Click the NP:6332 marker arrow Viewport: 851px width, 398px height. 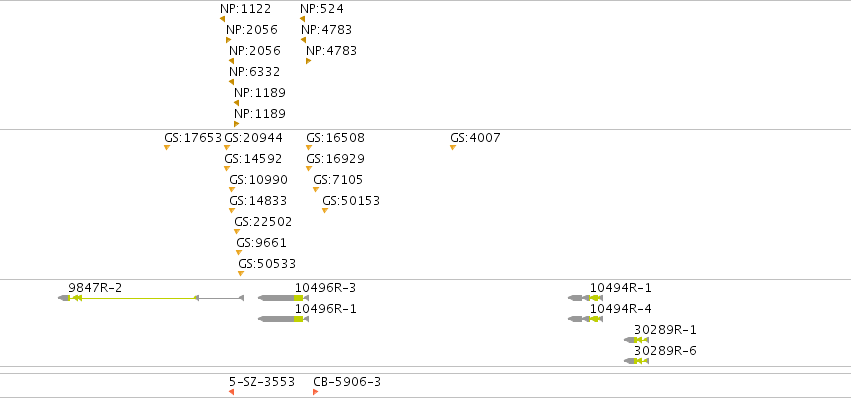point(231,82)
